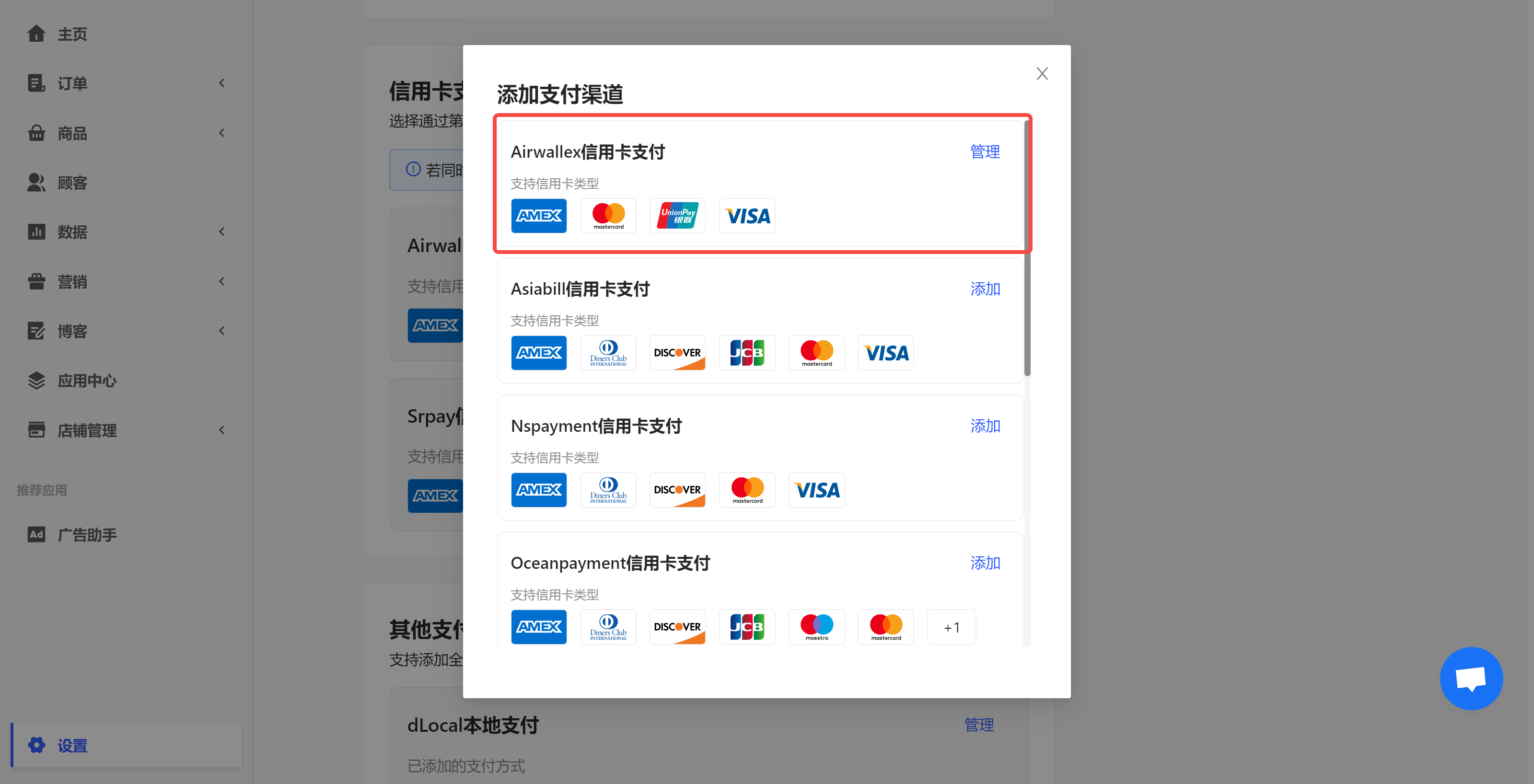
Task: Click the VISA logo under Airwallex
Action: (747, 216)
